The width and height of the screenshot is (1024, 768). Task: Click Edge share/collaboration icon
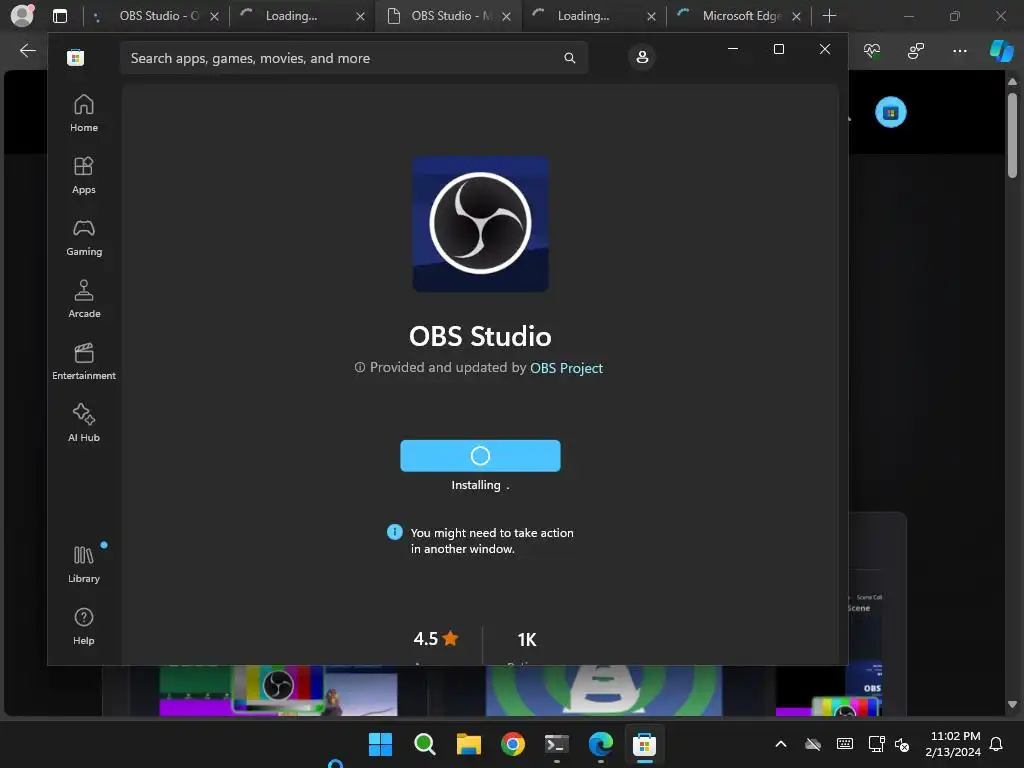916,50
